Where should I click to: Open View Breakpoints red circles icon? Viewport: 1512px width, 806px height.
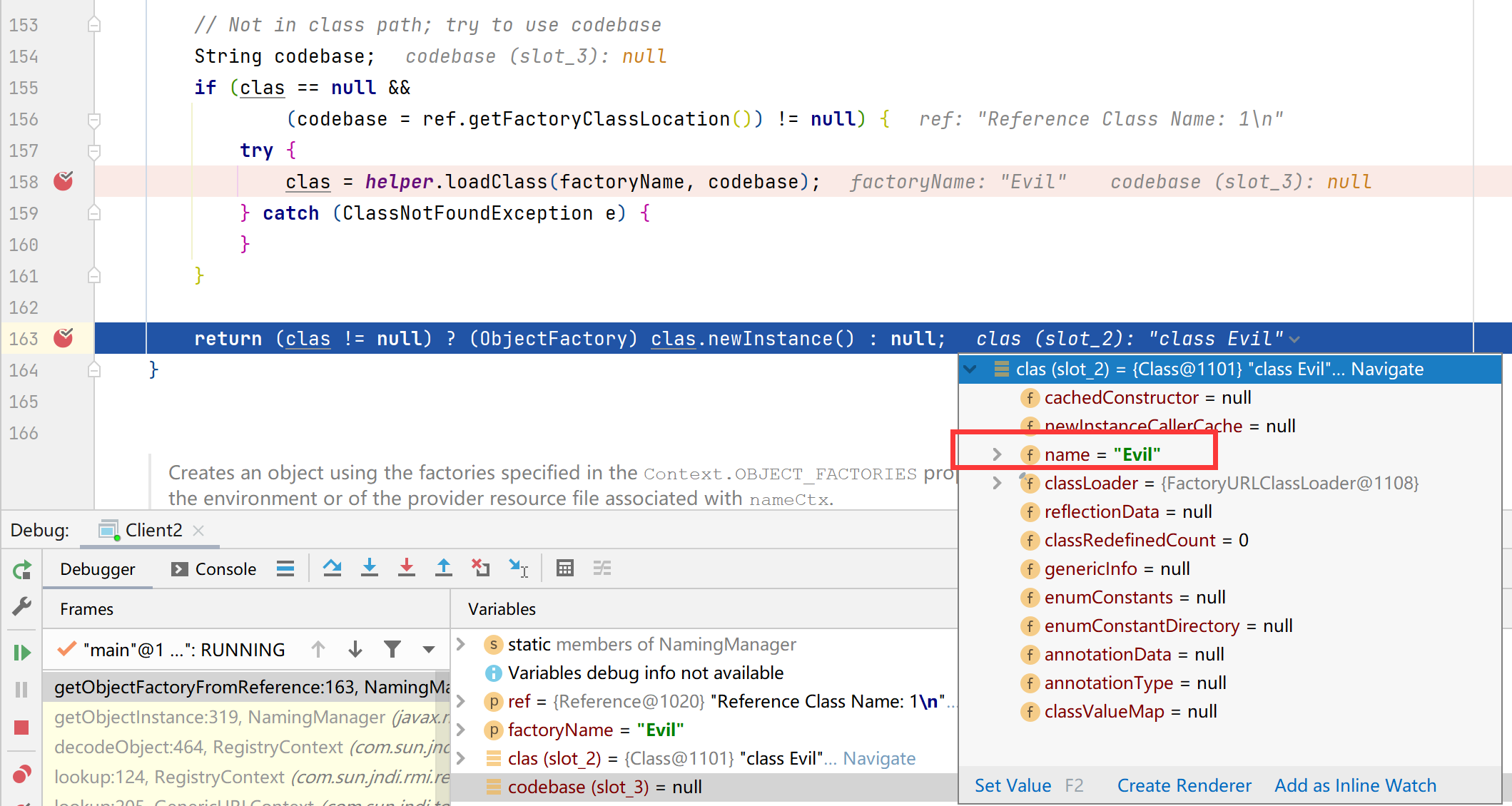click(22, 774)
